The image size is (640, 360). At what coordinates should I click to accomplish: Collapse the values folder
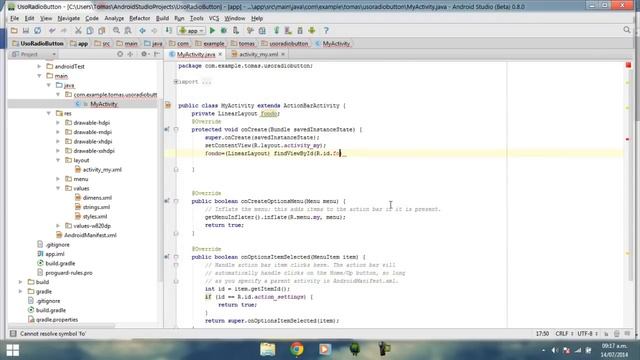[x=58, y=188]
